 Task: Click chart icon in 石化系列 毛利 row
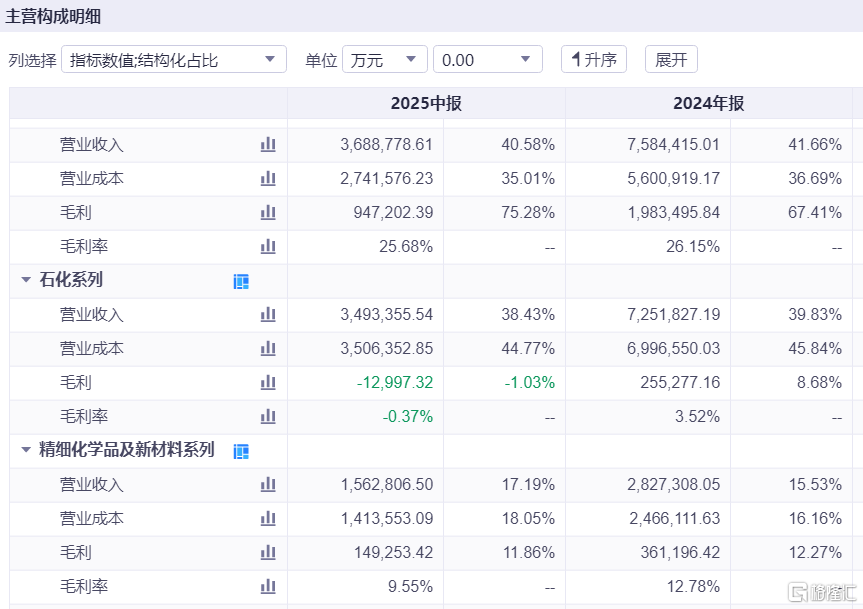click(x=268, y=383)
